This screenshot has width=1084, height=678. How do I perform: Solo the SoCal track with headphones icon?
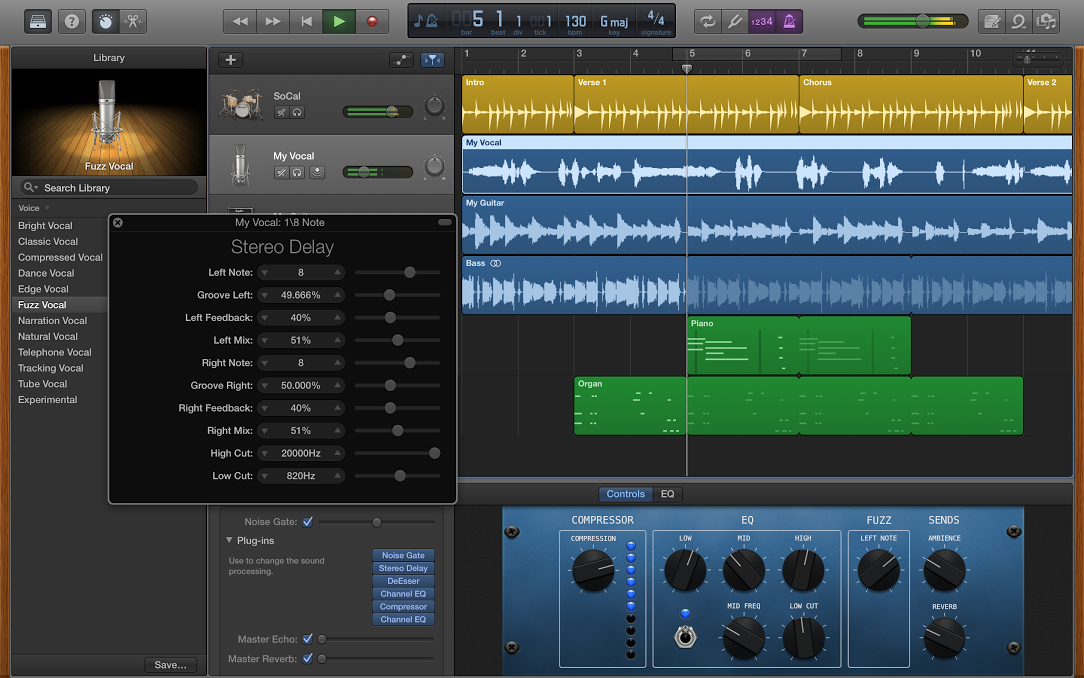pyautogui.click(x=297, y=113)
